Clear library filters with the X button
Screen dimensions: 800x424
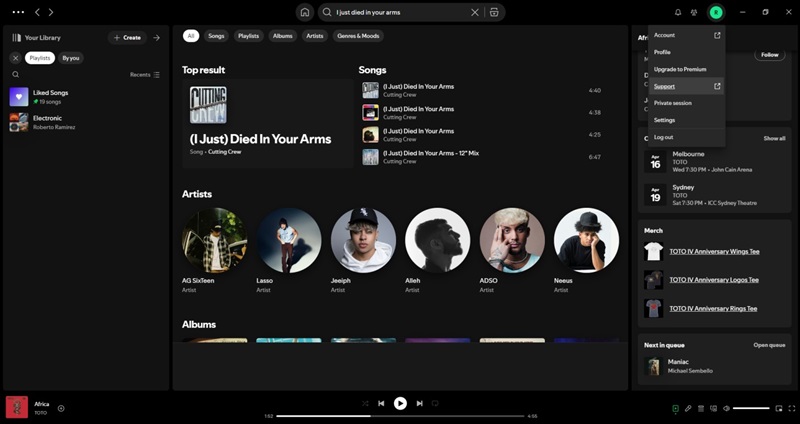pyautogui.click(x=15, y=58)
